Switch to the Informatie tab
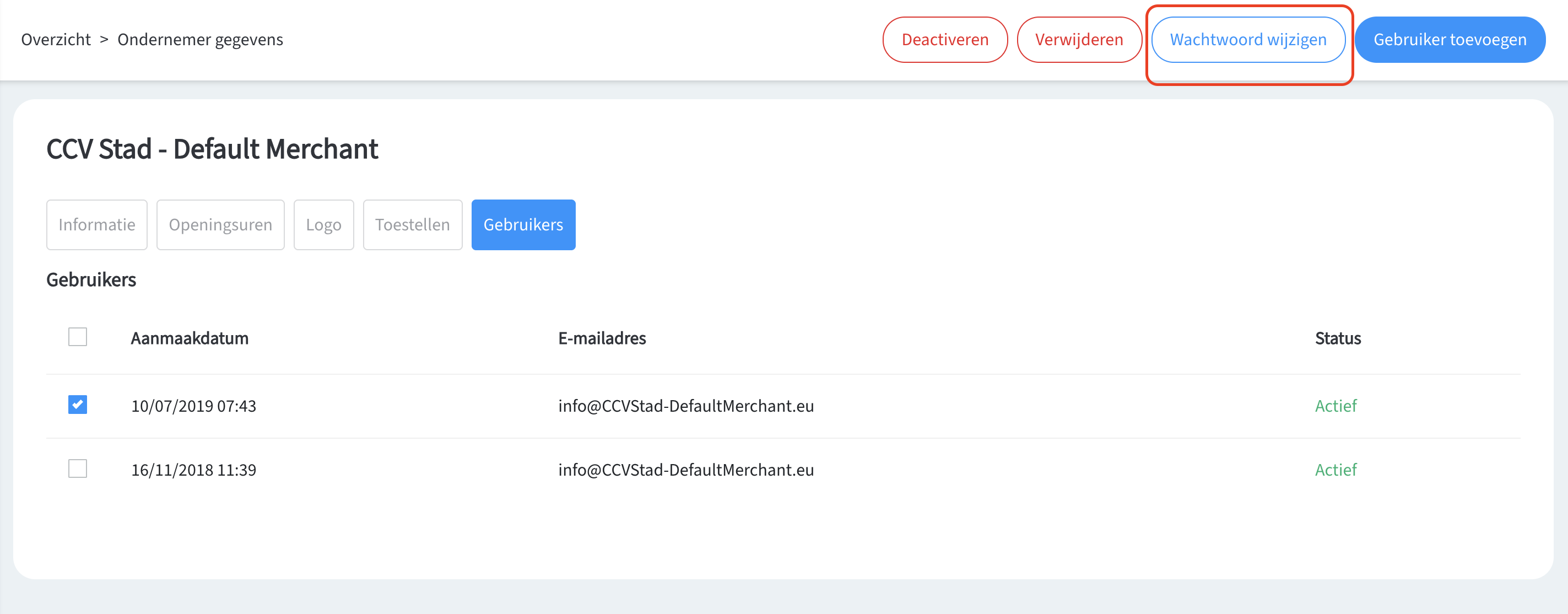 pyautogui.click(x=97, y=225)
